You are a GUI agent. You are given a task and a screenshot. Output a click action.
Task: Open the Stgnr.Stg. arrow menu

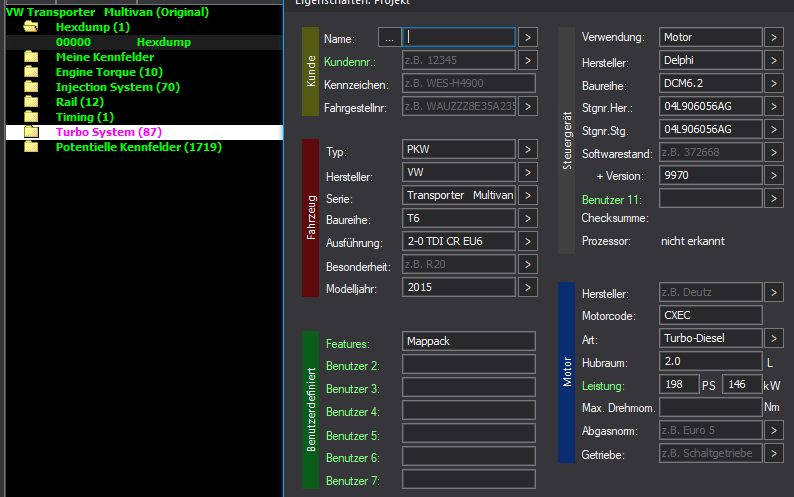coord(774,130)
